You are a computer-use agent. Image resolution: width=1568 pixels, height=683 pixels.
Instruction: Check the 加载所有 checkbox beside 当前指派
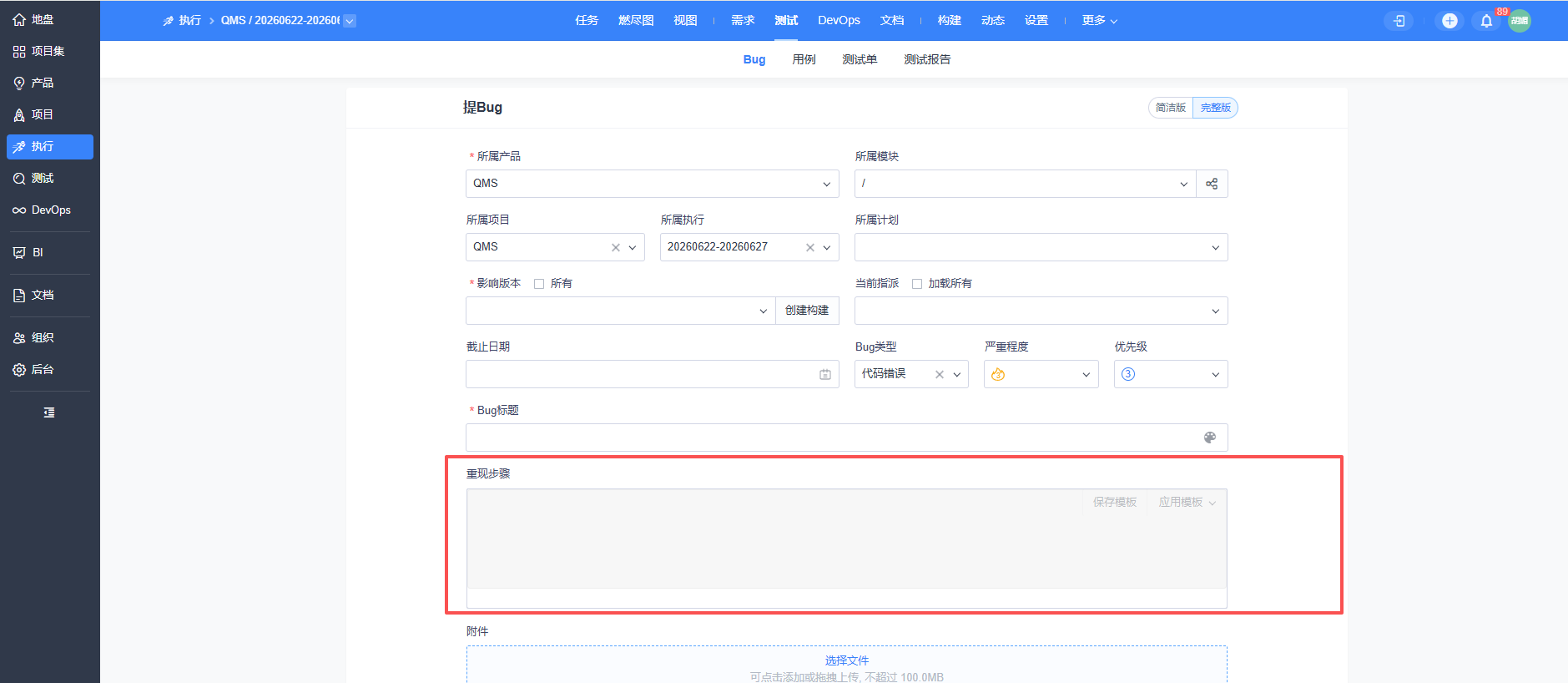coord(917,284)
